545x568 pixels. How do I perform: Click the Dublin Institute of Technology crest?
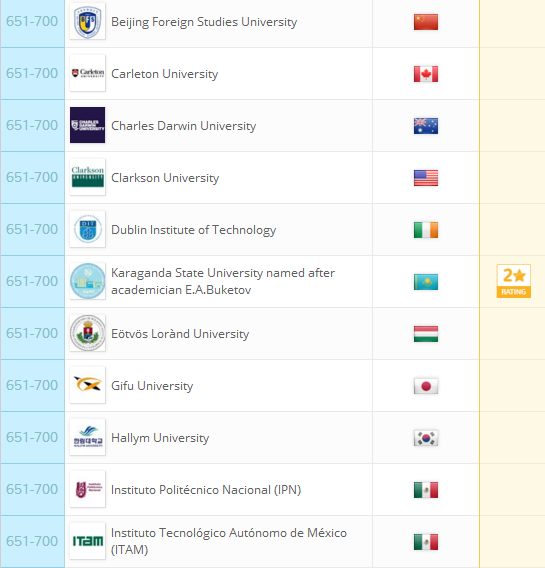[x=87, y=229]
